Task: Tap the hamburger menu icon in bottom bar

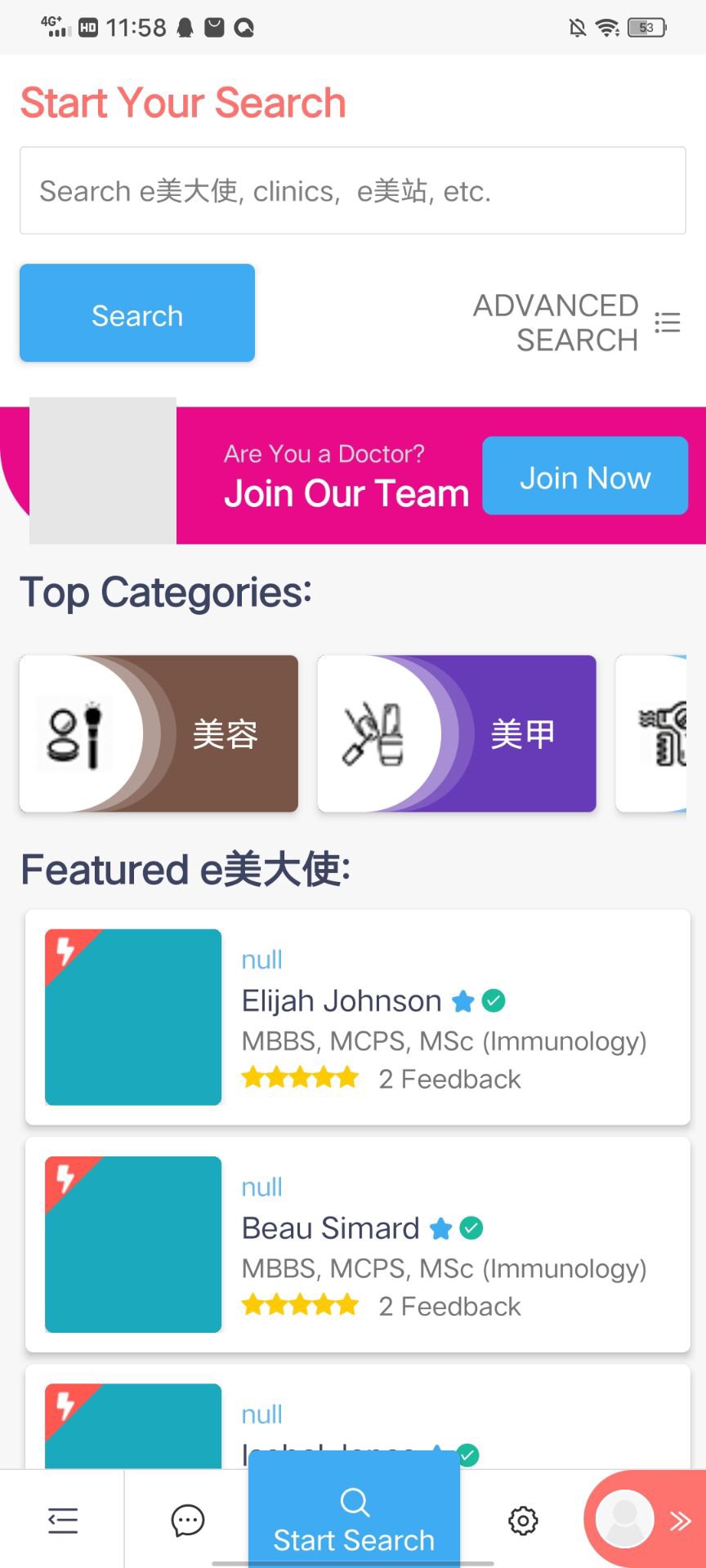Action: pos(62,1521)
